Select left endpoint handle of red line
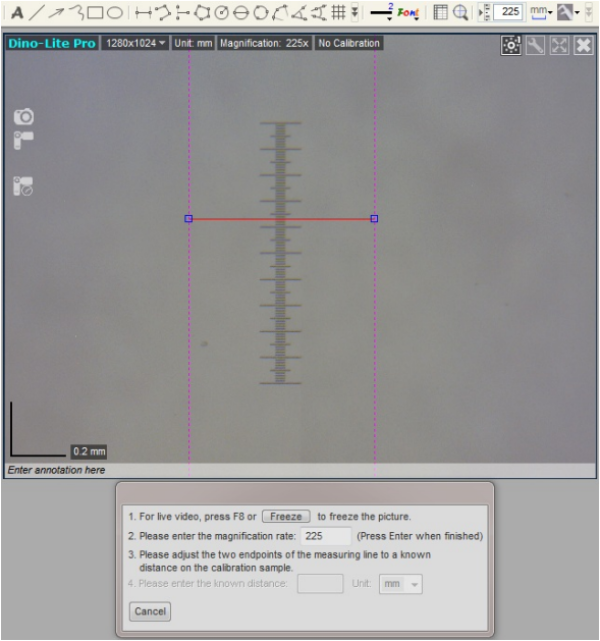Screen dimensions: 600x641 [x=188, y=219]
